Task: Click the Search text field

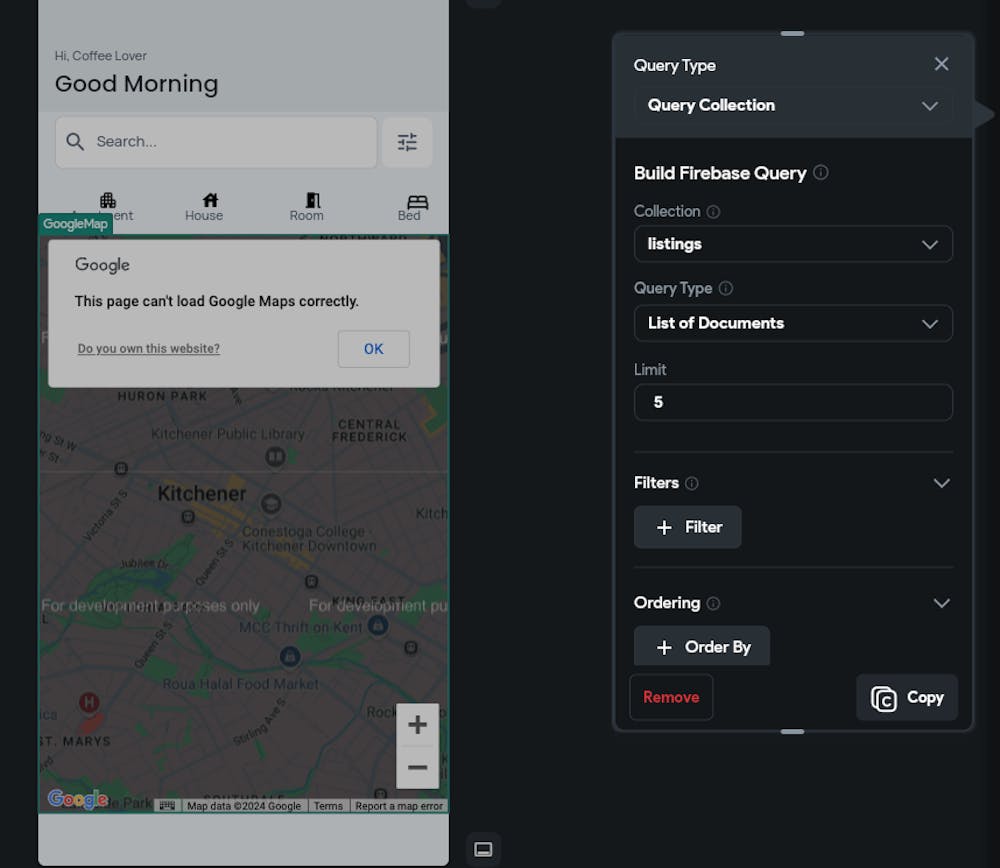Action: pyautogui.click(x=216, y=142)
